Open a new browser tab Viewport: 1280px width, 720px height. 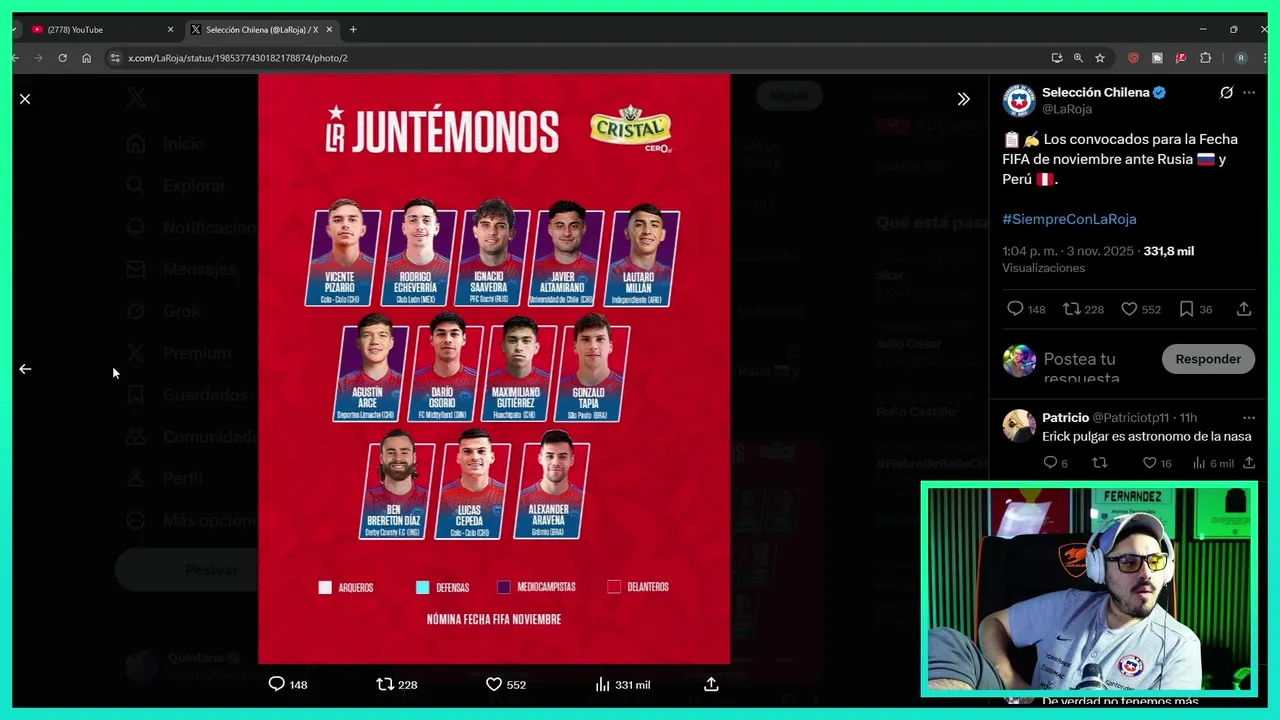point(353,30)
